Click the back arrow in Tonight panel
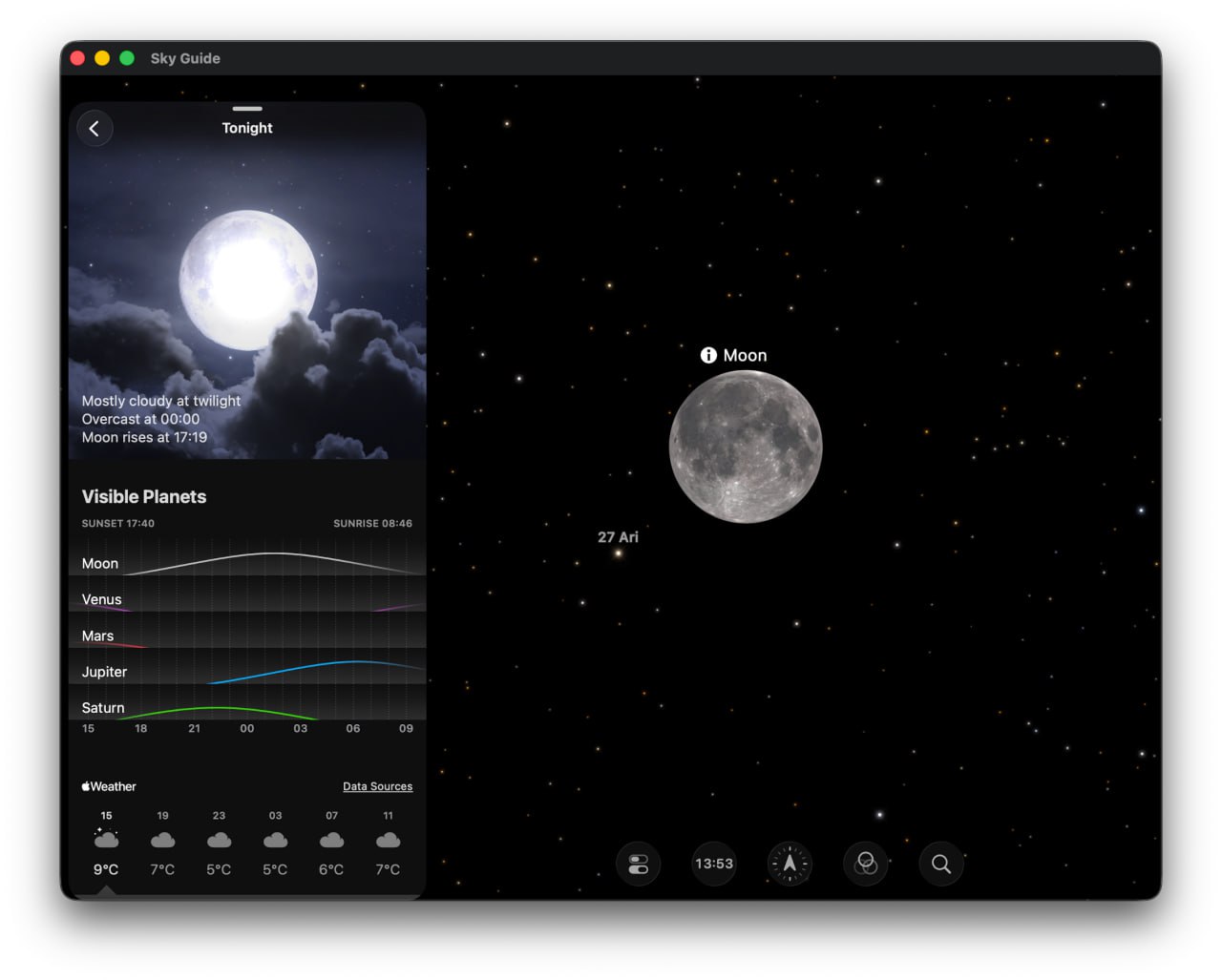 pyautogui.click(x=95, y=129)
